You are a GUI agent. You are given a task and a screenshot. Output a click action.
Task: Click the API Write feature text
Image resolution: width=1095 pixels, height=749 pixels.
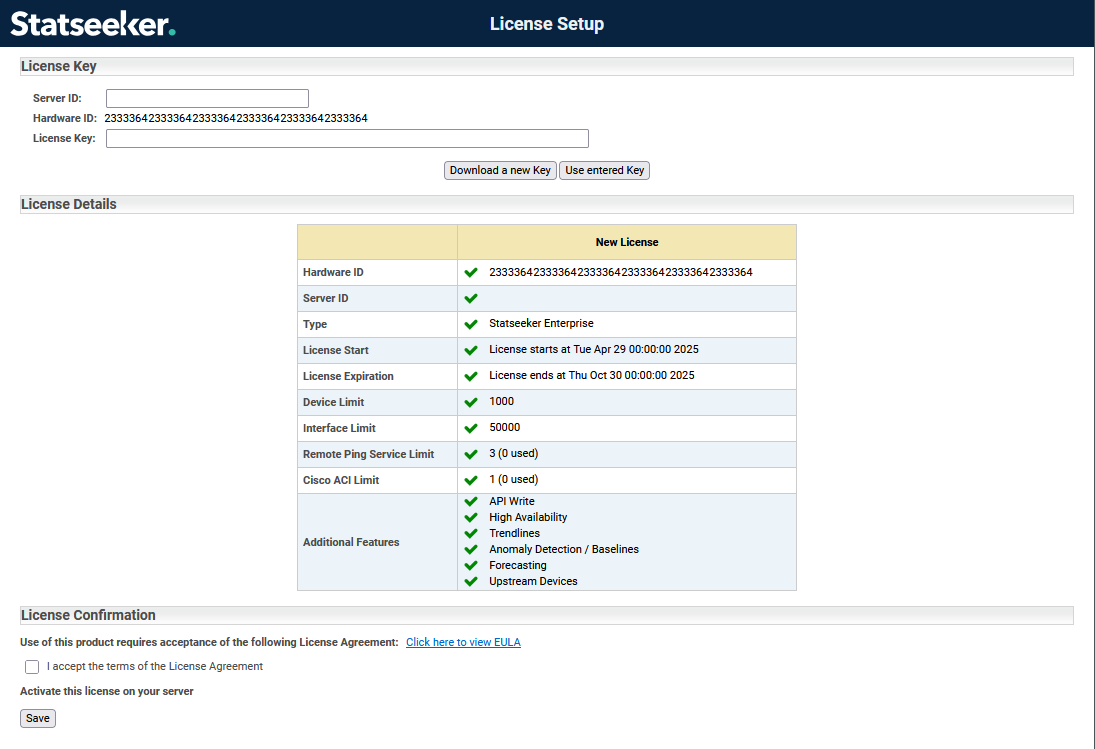click(x=512, y=501)
